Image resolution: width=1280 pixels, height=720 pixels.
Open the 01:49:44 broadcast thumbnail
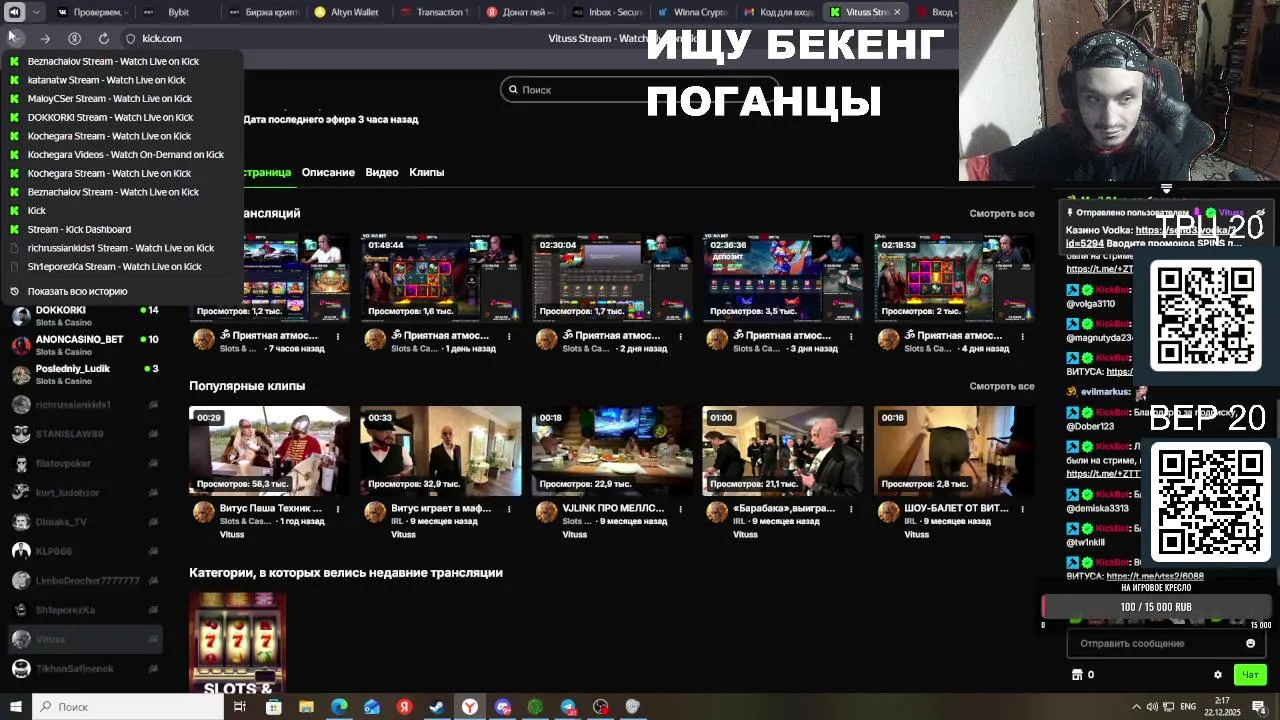coord(440,278)
